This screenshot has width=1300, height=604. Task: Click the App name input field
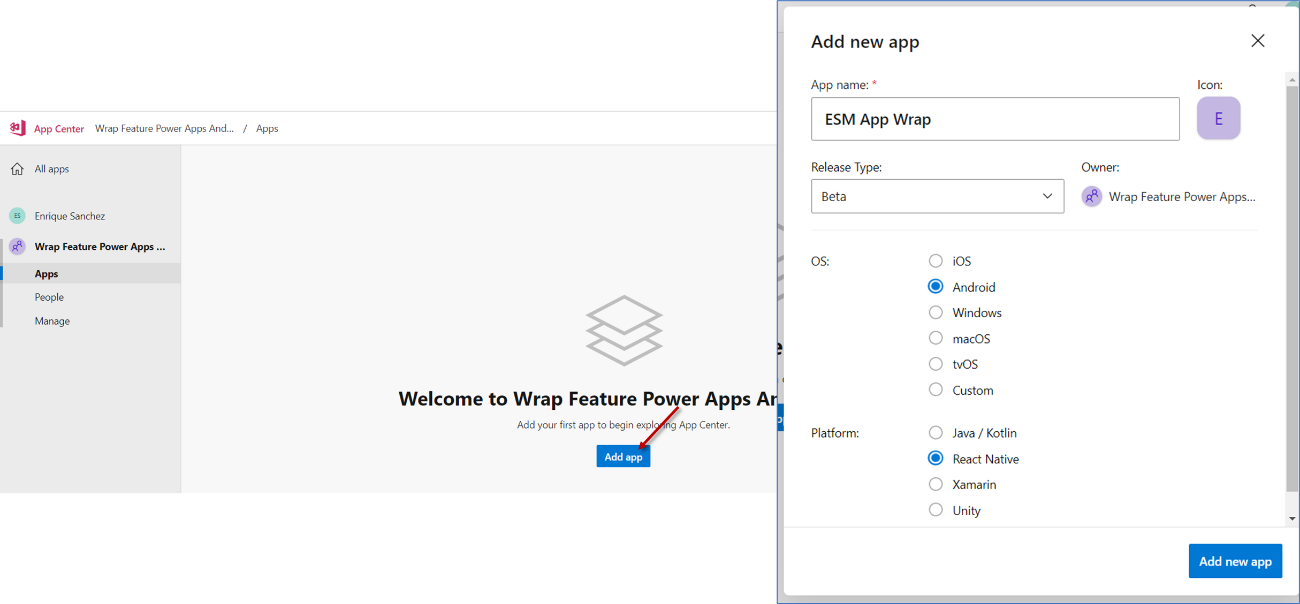click(995, 119)
